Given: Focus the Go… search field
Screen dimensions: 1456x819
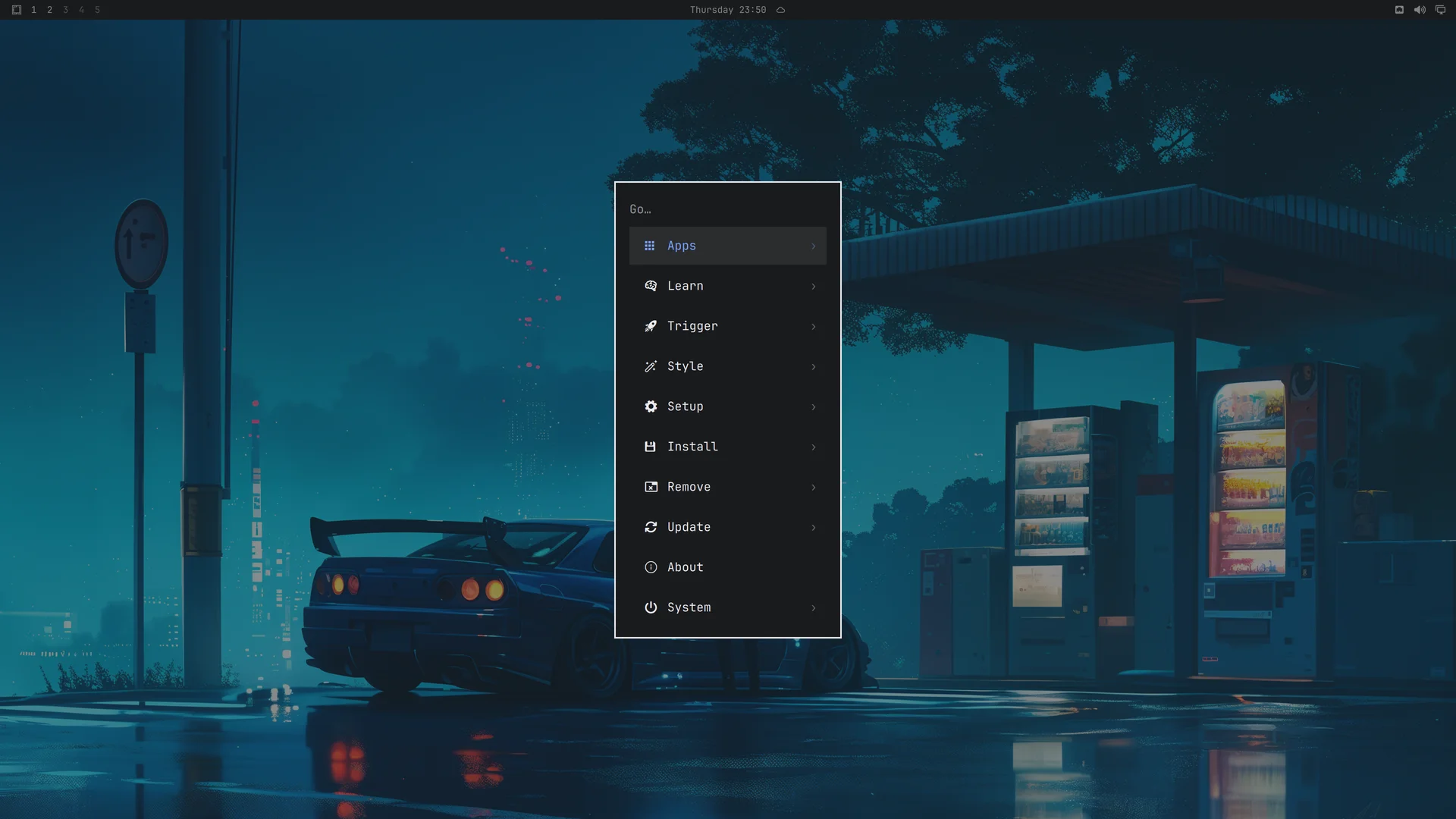Looking at the screenshot, I should pyautogui.click(x=728, y=209).
